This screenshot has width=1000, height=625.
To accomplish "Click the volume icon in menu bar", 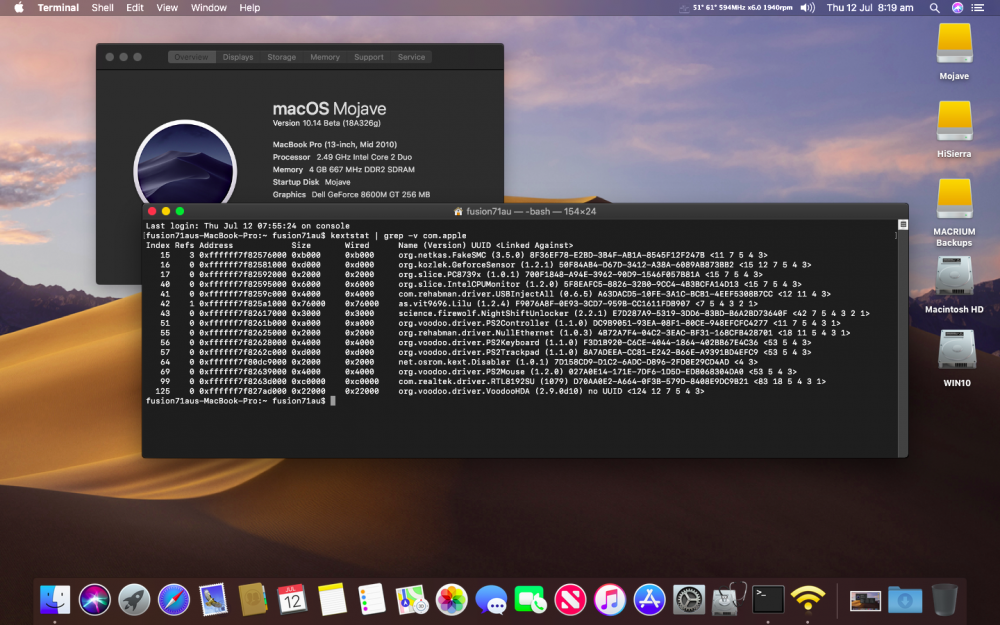I will tap(808, 8).
